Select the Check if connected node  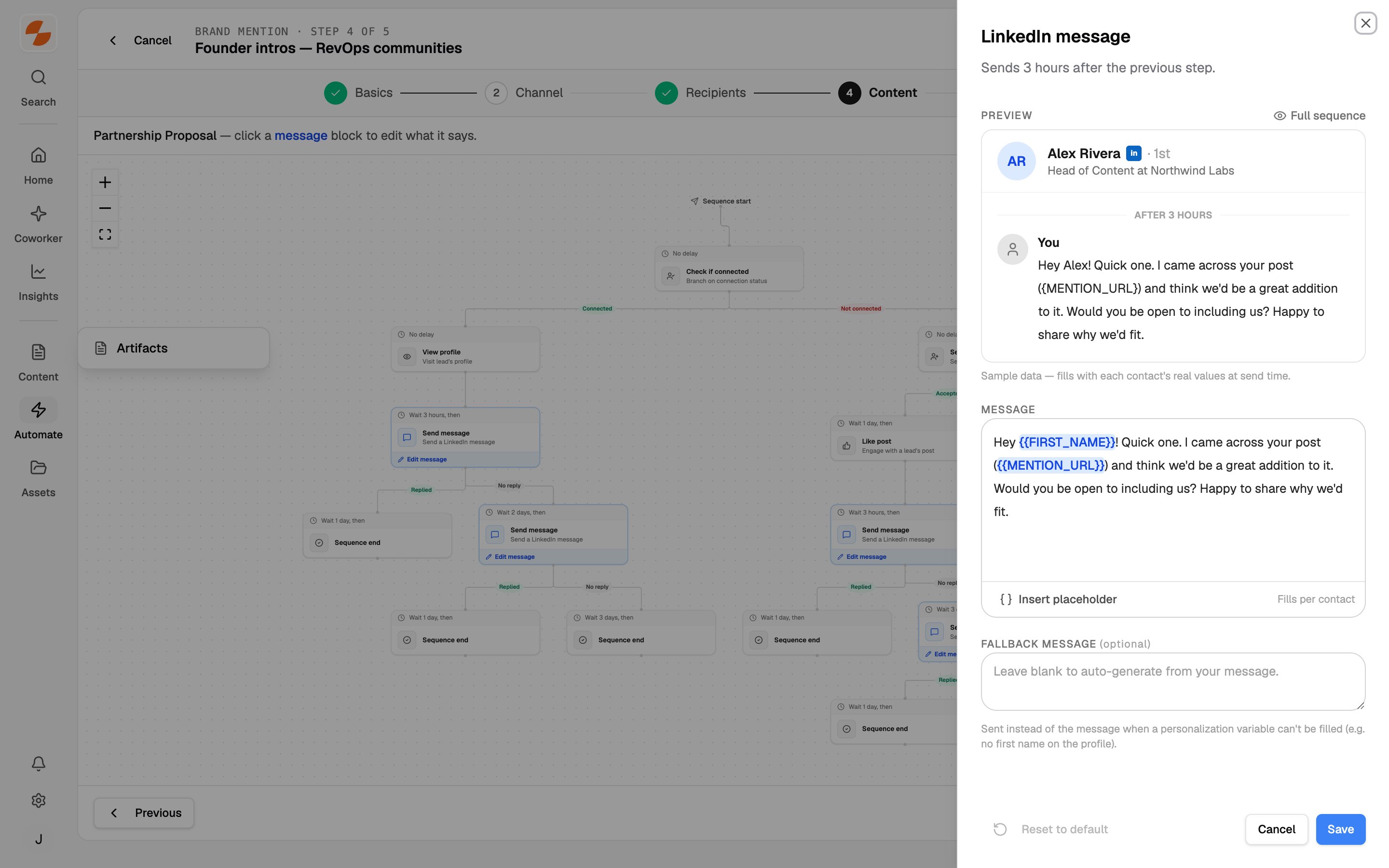(729, 269)
